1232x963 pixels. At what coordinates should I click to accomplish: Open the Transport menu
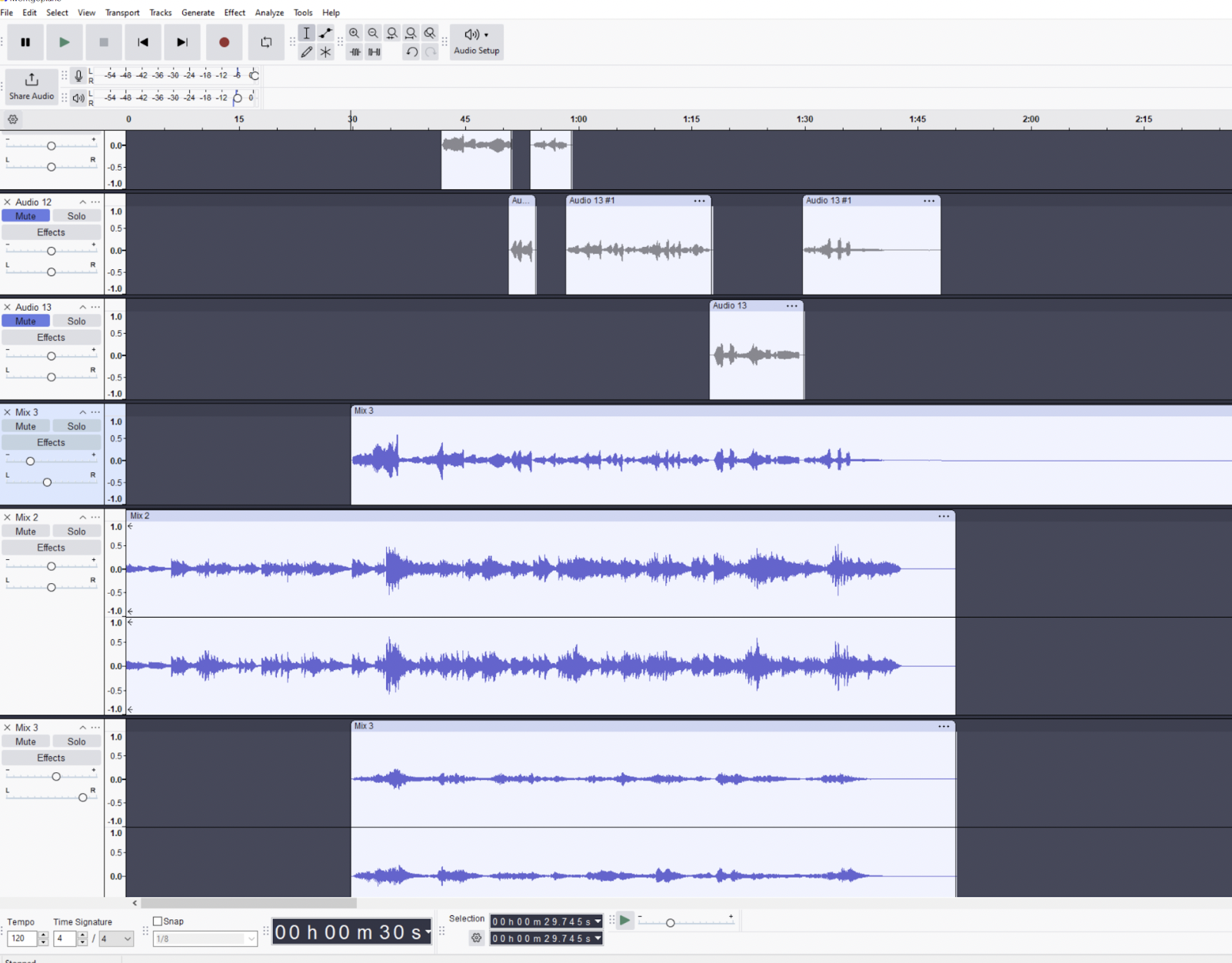pyautogui.click(x=122, y=13)
